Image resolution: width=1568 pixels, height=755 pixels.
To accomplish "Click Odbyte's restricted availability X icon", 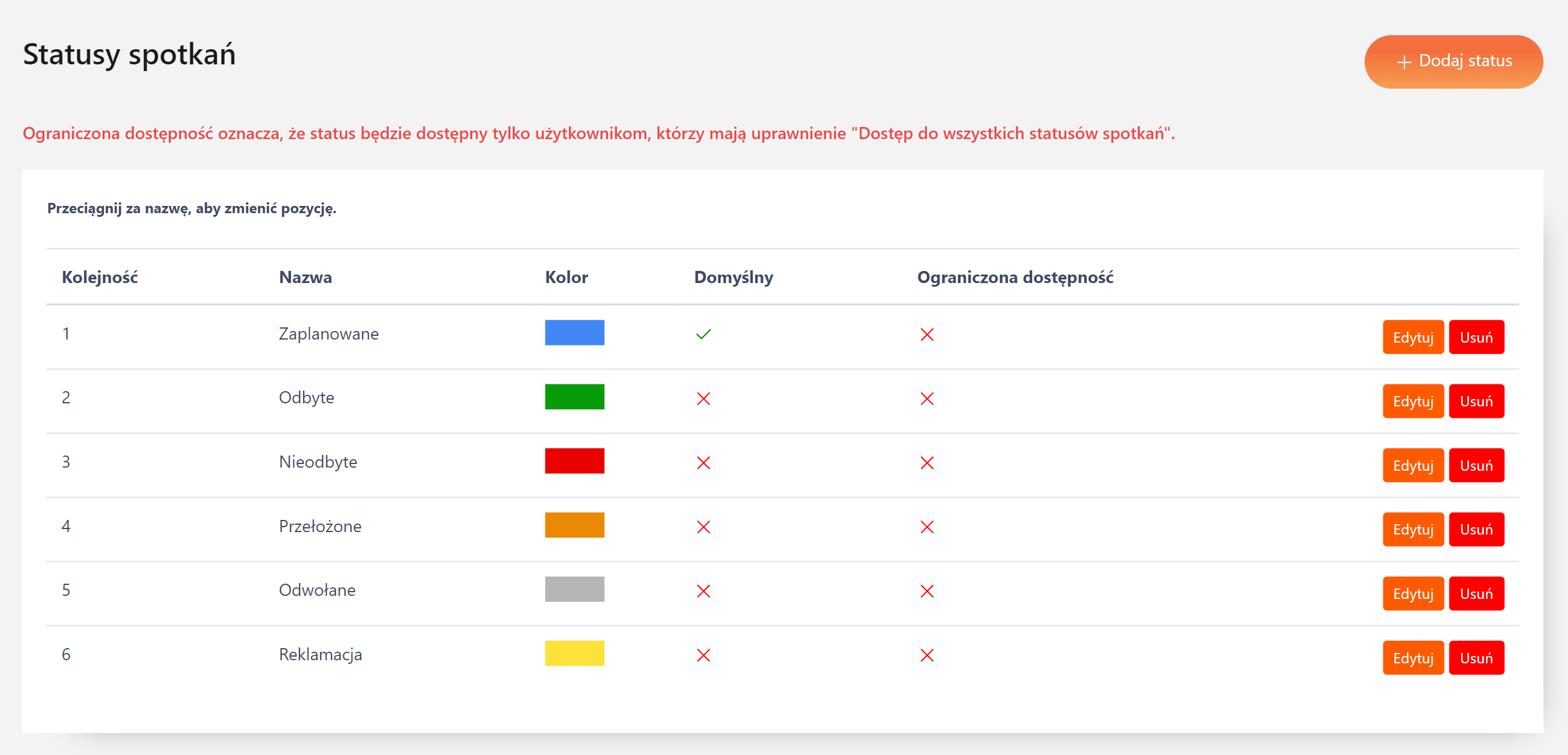I will tap(926, 398).
